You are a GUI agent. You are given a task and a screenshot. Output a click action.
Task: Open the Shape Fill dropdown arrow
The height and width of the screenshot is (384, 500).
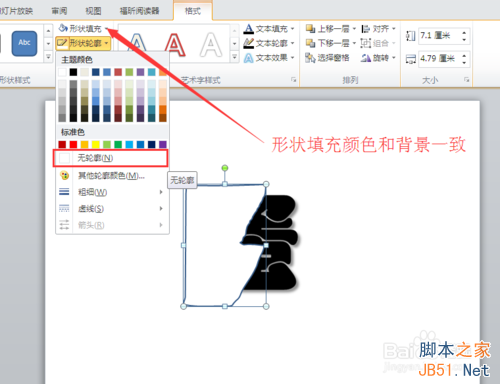pos(107,29)
